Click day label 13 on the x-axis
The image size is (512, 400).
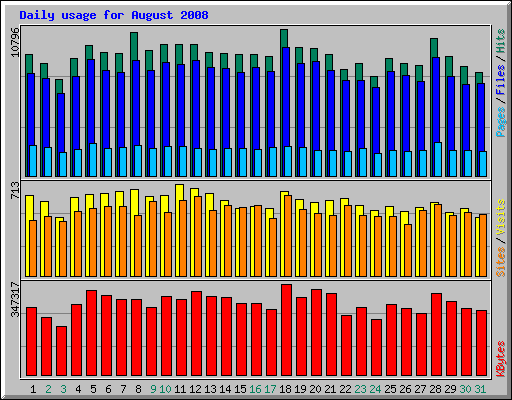pos(210,389)
